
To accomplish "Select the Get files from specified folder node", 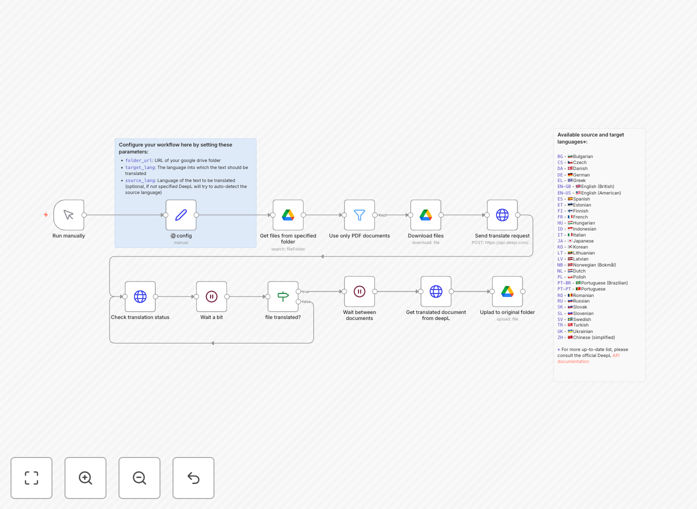I will (288, 215).
